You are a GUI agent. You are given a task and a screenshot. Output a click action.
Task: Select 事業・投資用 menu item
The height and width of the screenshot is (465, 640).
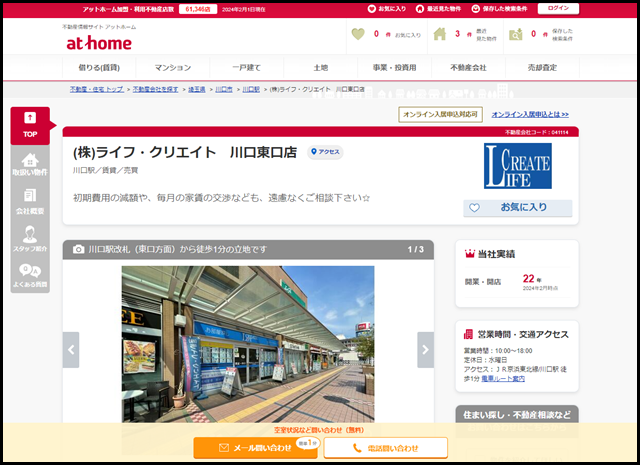click(x=394, y=67)
